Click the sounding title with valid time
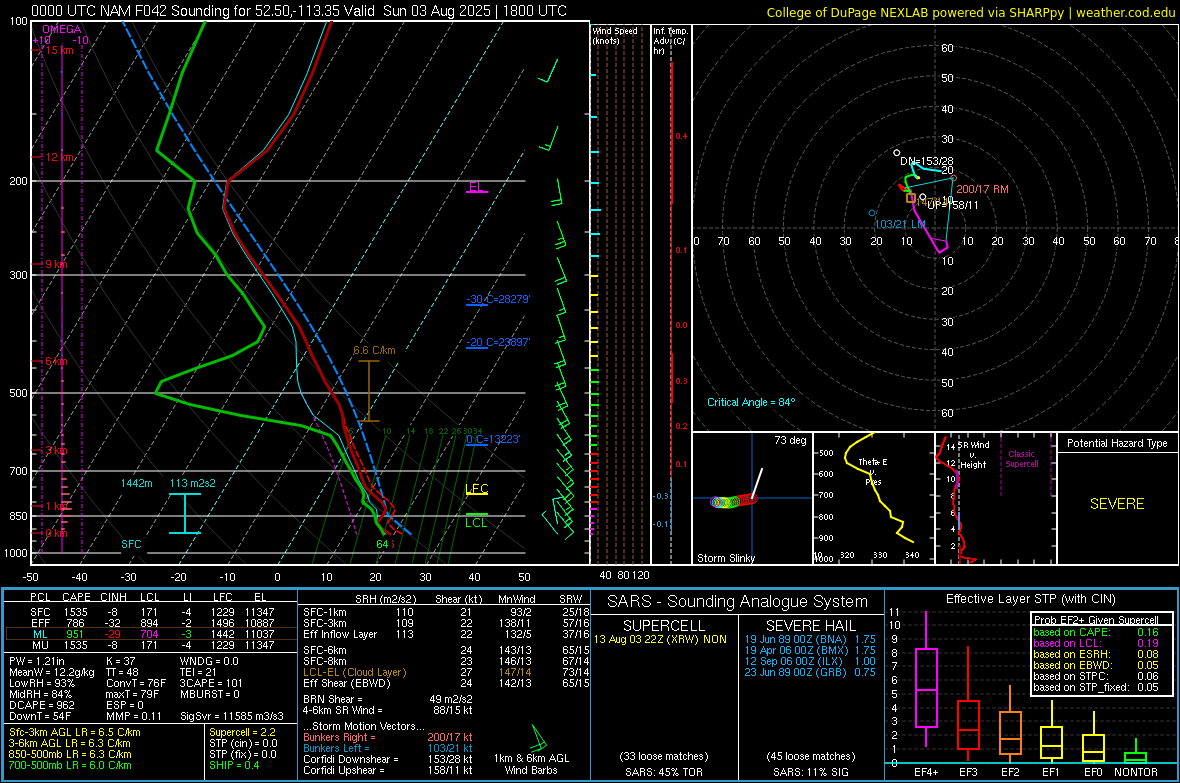This screenshot has height=783, width=1180. coord(299,11)
